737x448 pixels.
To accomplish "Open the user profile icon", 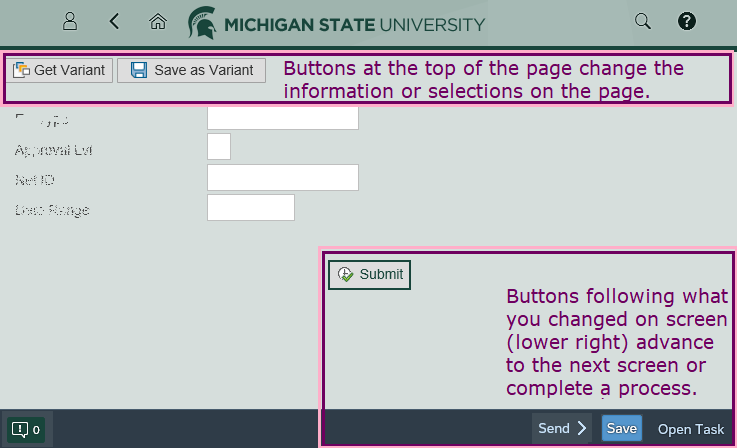I will pyautogui.click(x=70, y=21).
